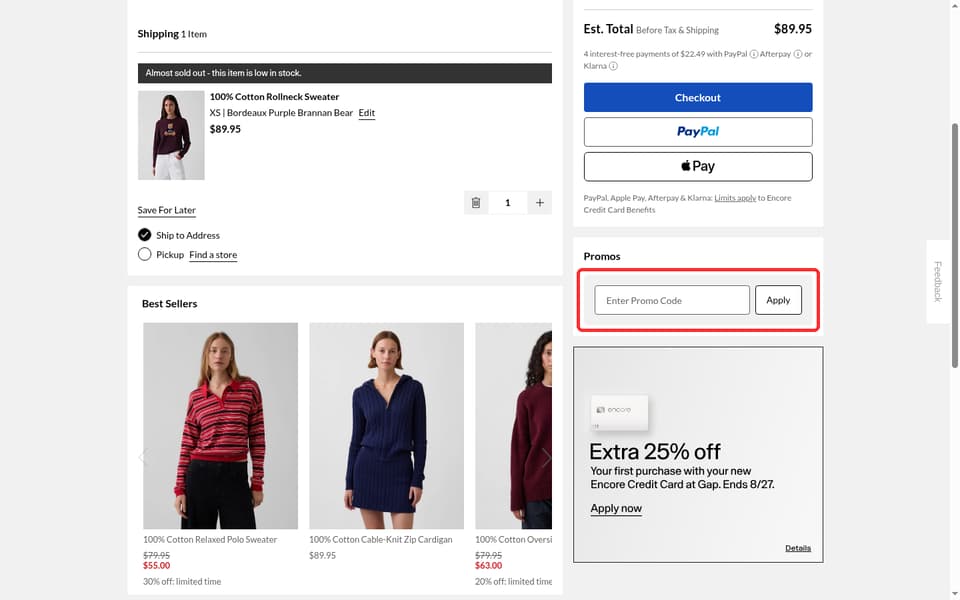Open Afterpay info icon in payment note
The image size is (960, 600).
click(798, 54)
